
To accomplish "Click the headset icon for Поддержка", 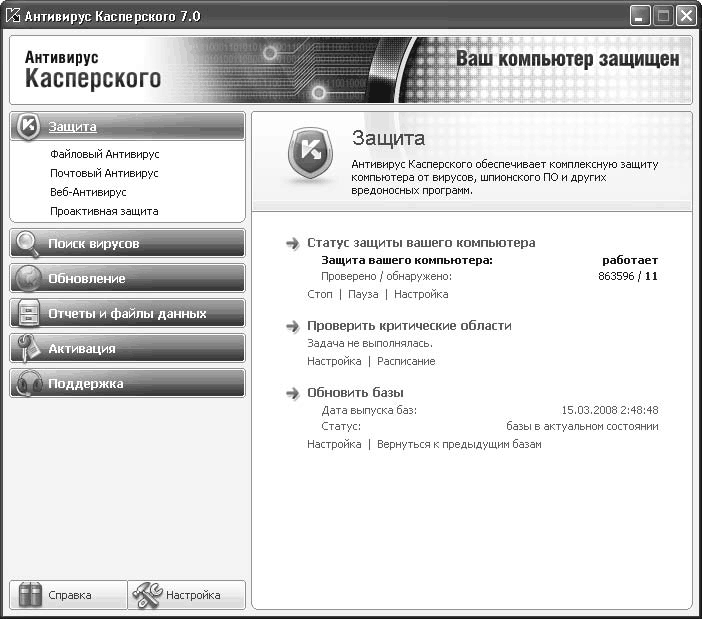I will [x=29, y=383].
